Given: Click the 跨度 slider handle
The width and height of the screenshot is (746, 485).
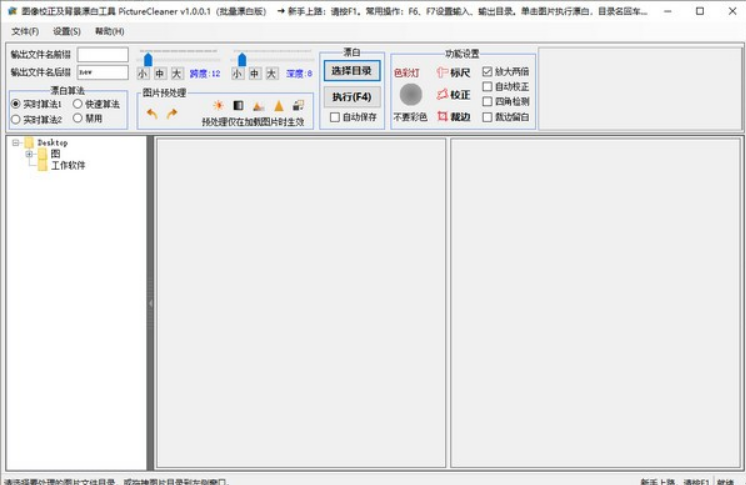Looking at the screenshot, I should tap(148, 59).
